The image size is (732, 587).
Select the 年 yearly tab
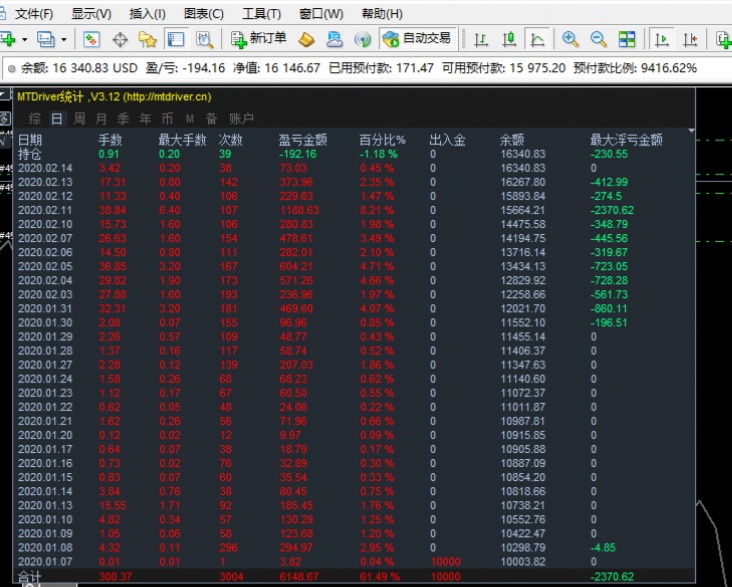coord(146,119)
